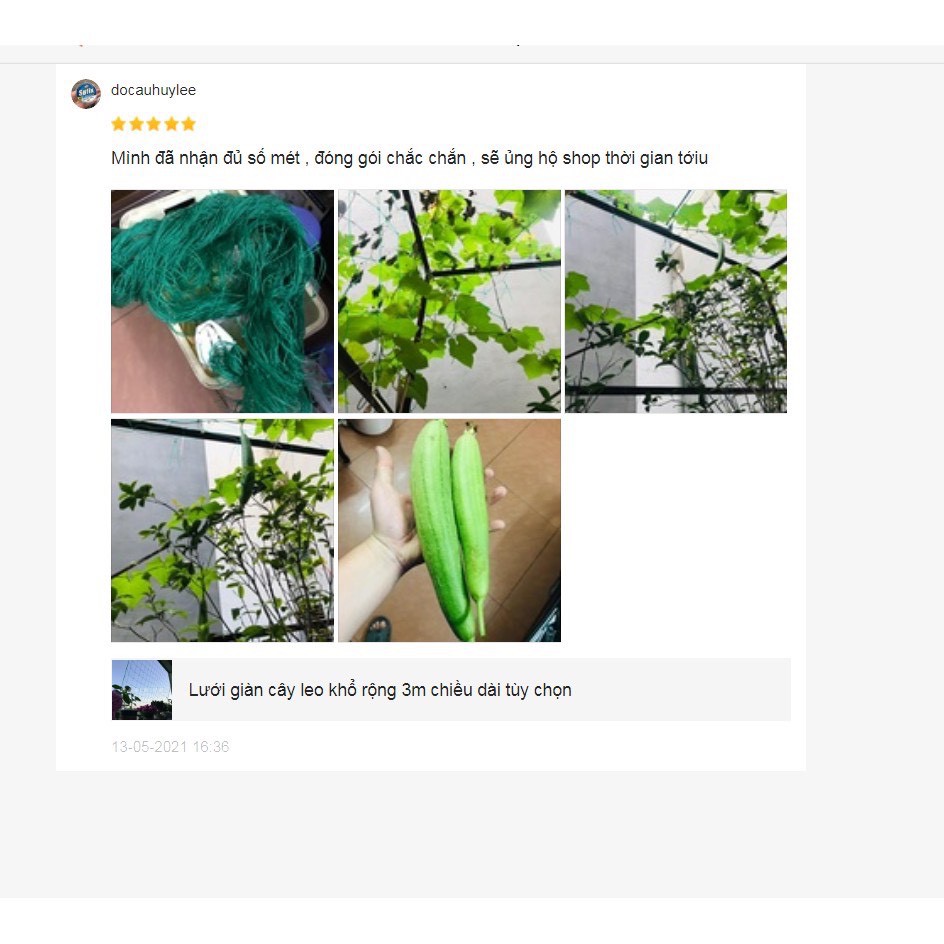Open the 'Lưới giàn cây leo' product link

(380, 690)
